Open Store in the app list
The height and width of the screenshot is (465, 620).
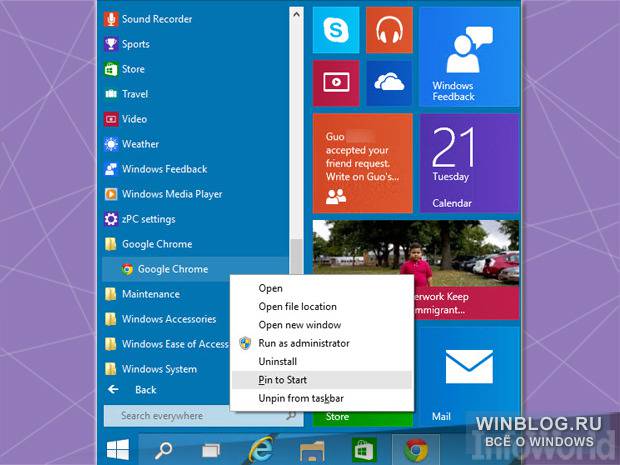pyautogui.click(x=125, y=69)
